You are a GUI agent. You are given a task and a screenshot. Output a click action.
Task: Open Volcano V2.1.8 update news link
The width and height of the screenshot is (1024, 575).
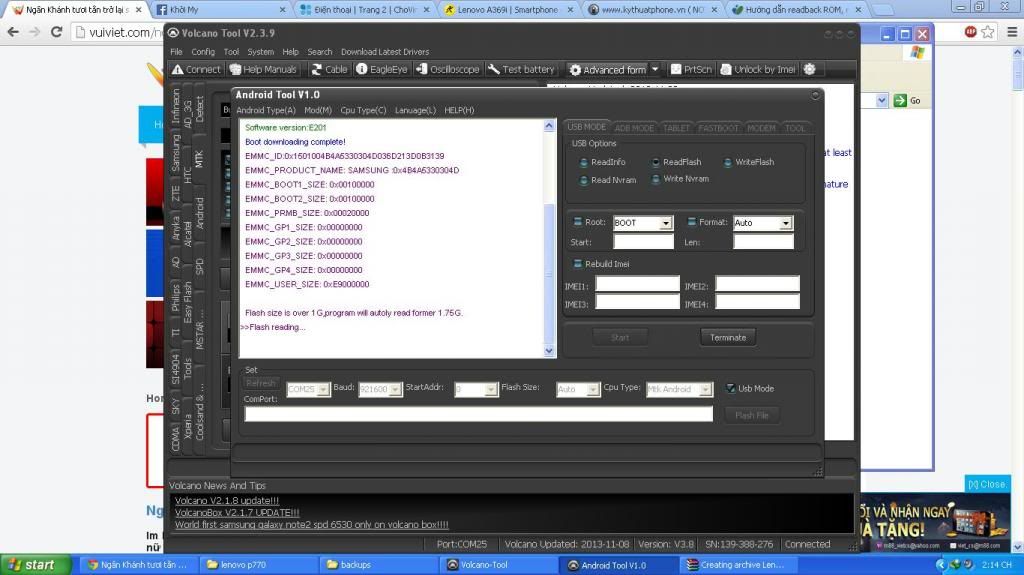point(227,501)
